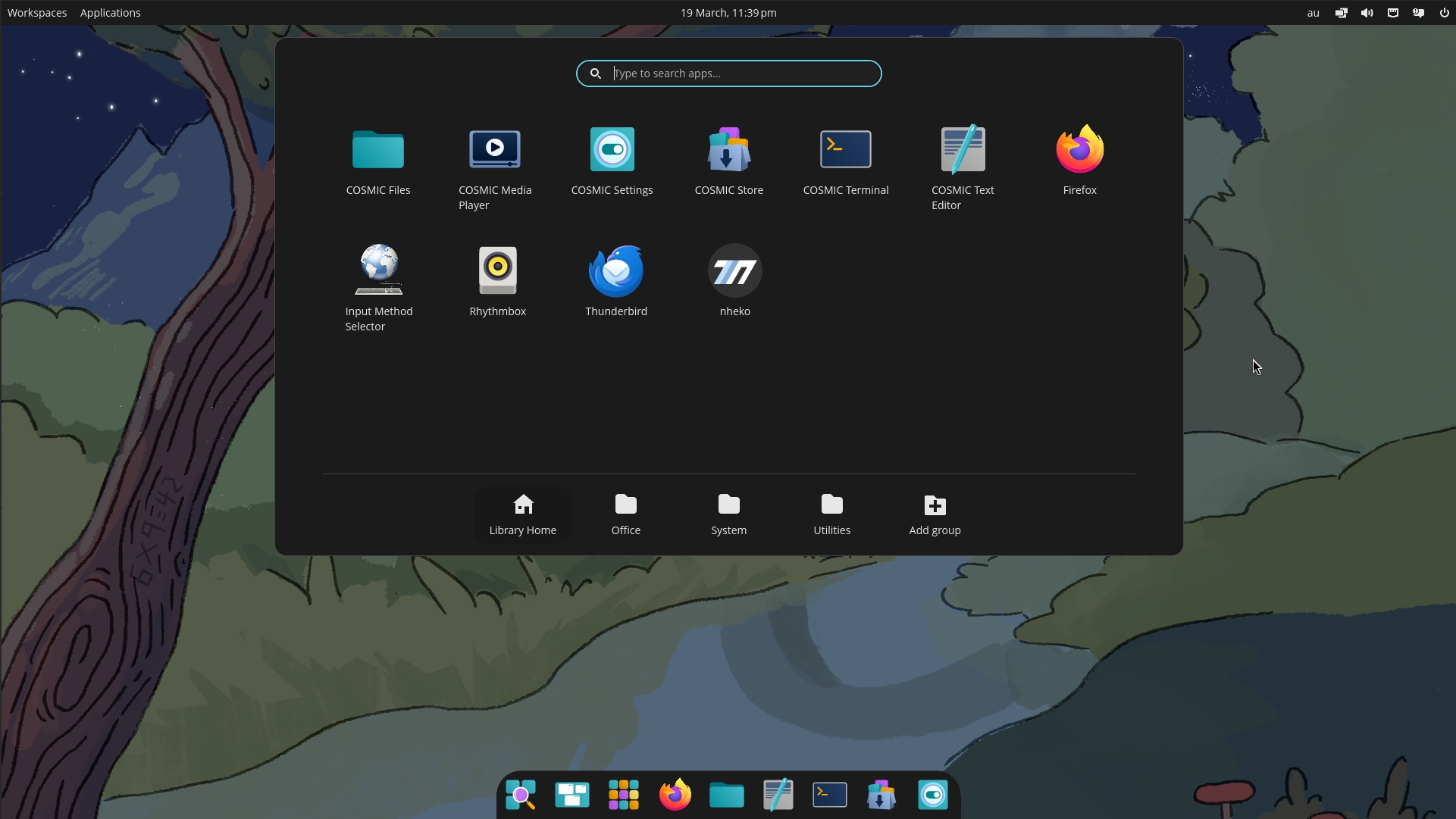Open COSMIC Files
1456x819 pixels.
click(x=378, y=149)
